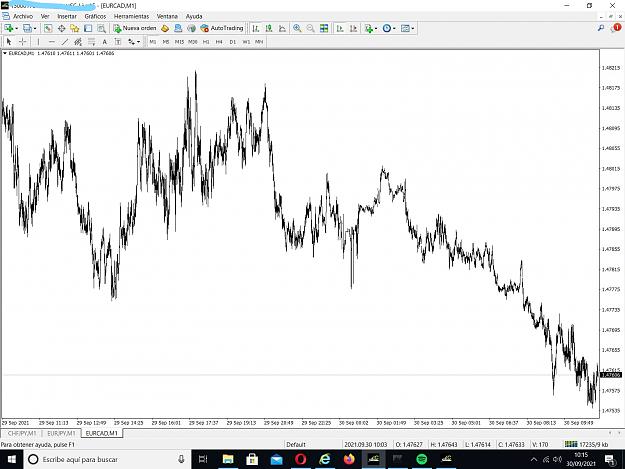Image resolution: width=625 pixels, height=469 pixels.
Task: Zoom in on the chart
Action: tap(297, 28)
